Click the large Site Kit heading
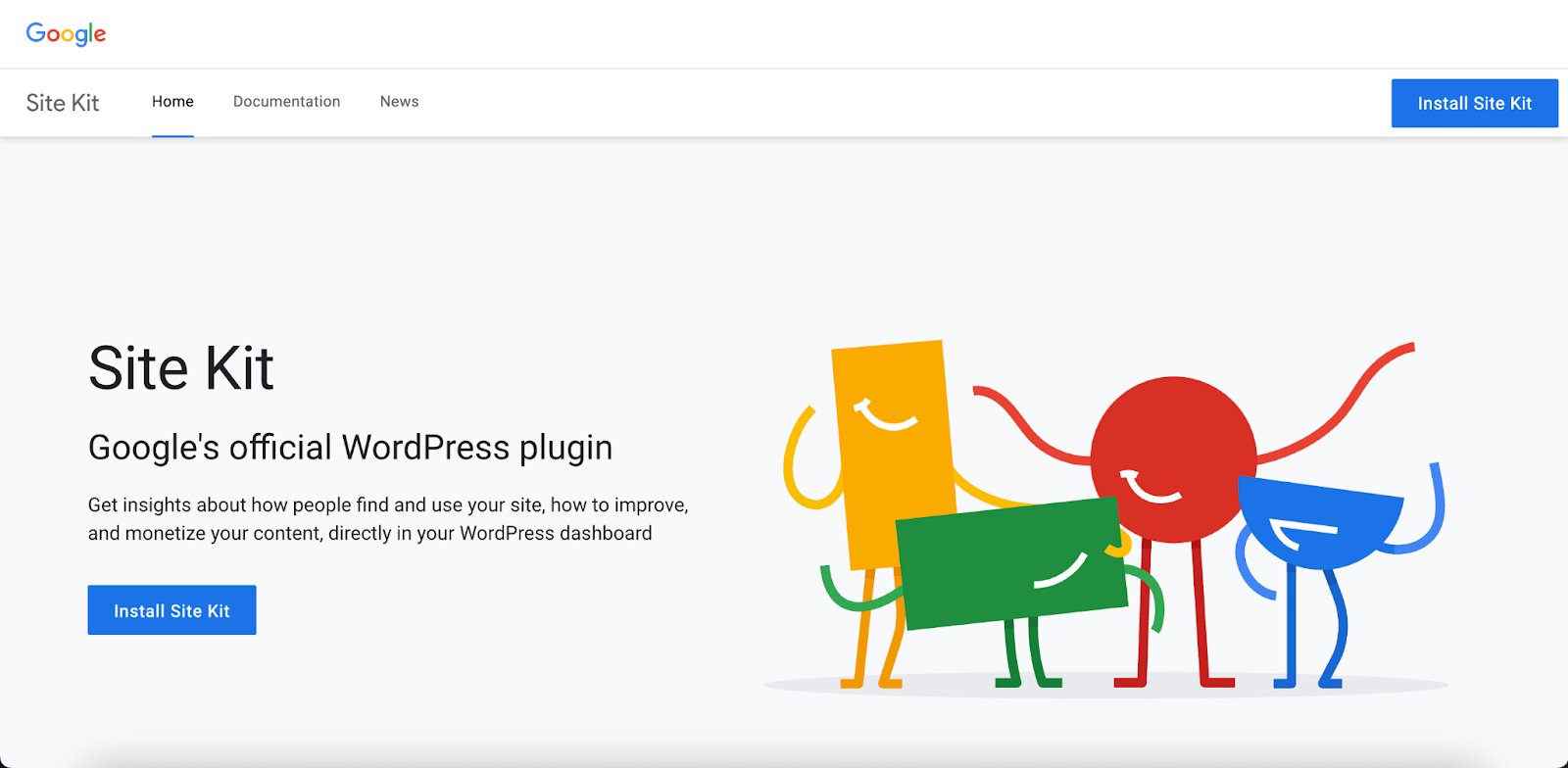Screen dimensions: 1568x768 181,368
